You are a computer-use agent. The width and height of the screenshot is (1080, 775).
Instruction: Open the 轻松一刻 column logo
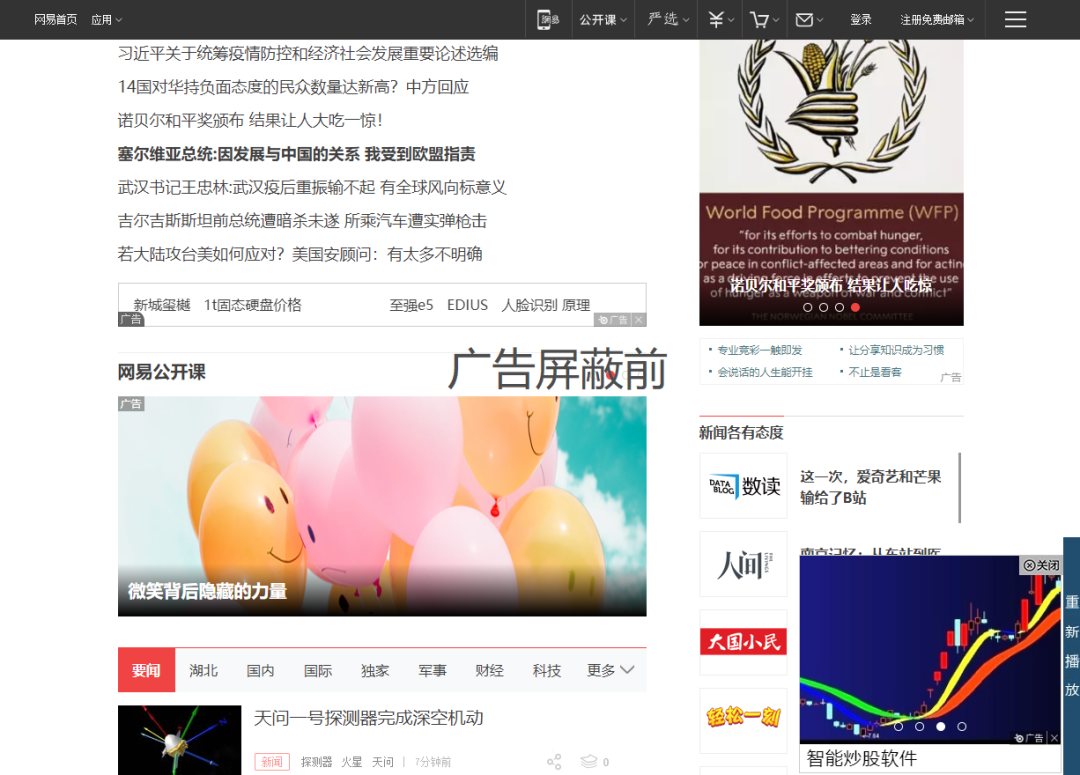click(743, 721)
